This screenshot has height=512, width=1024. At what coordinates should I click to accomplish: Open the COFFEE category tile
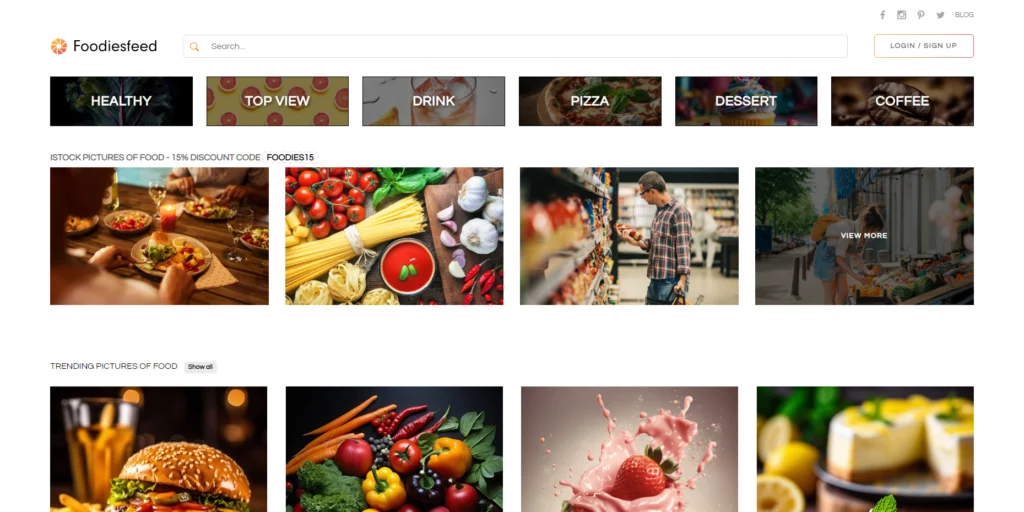pyautogui.click(x=902, y=101)
